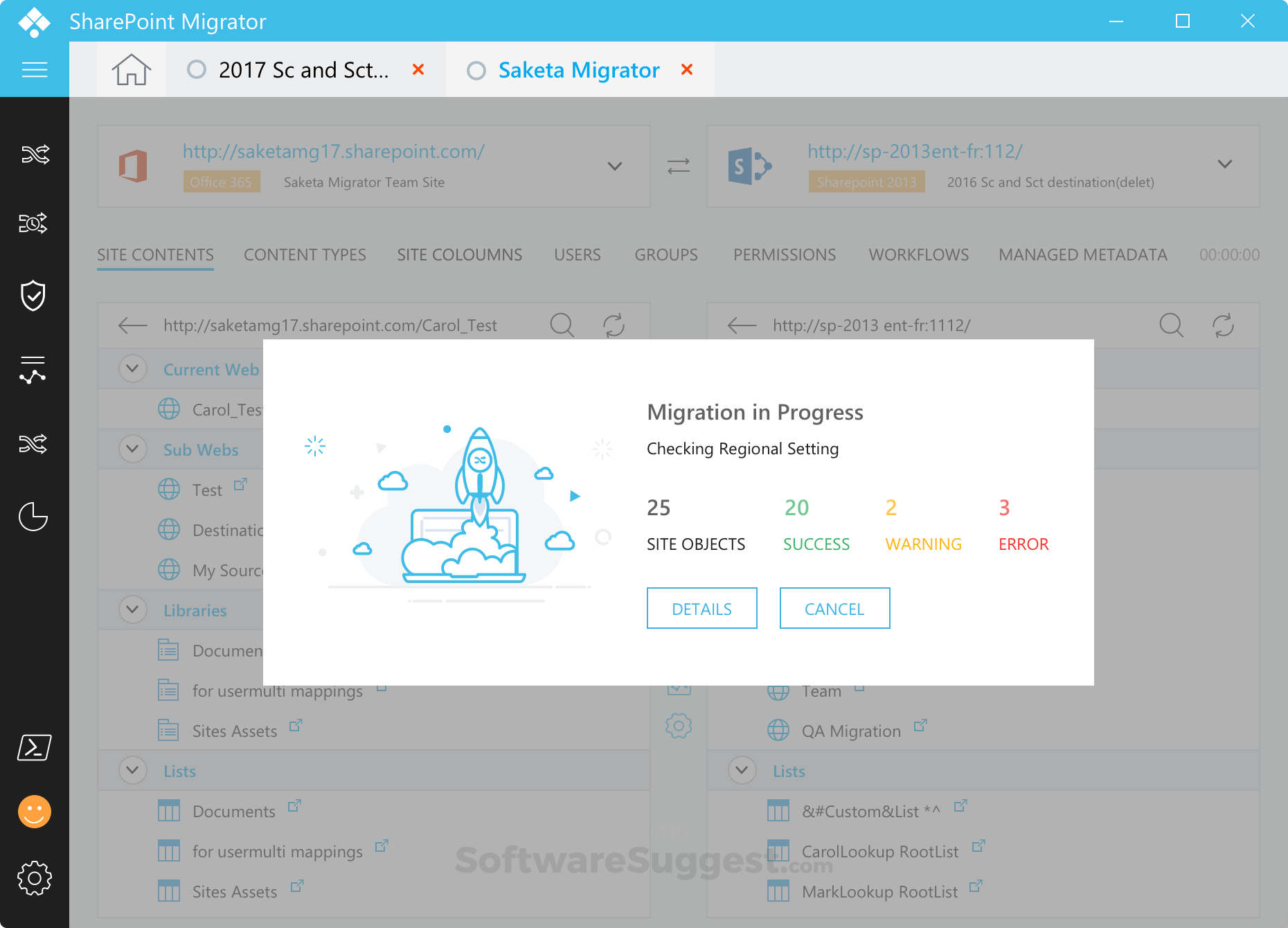Click the Home tab icon
The width and height of the screenshot is (1288, 928).
(131, 69)
